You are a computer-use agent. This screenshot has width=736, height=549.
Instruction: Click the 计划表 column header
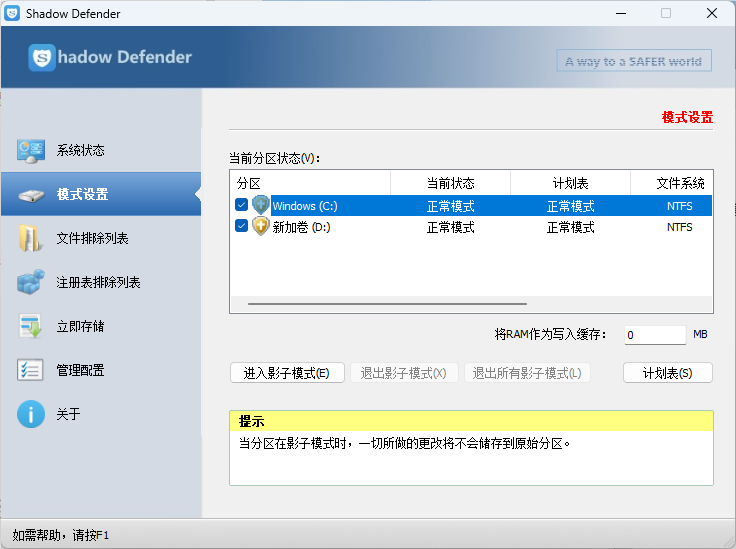[570, 183]
